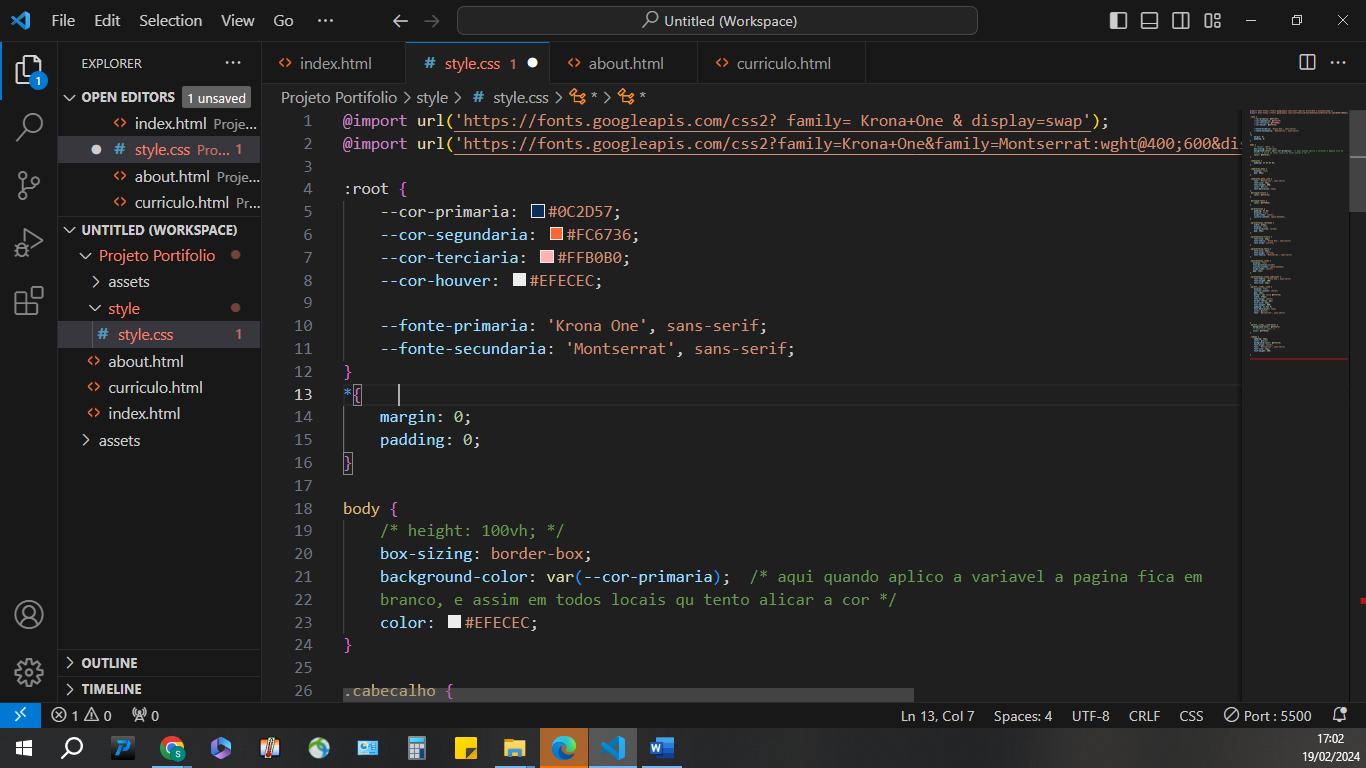Screen dimensions: 1366x768
Task: Toggle the Primary Side Bar
Action: pos(1119,20)
